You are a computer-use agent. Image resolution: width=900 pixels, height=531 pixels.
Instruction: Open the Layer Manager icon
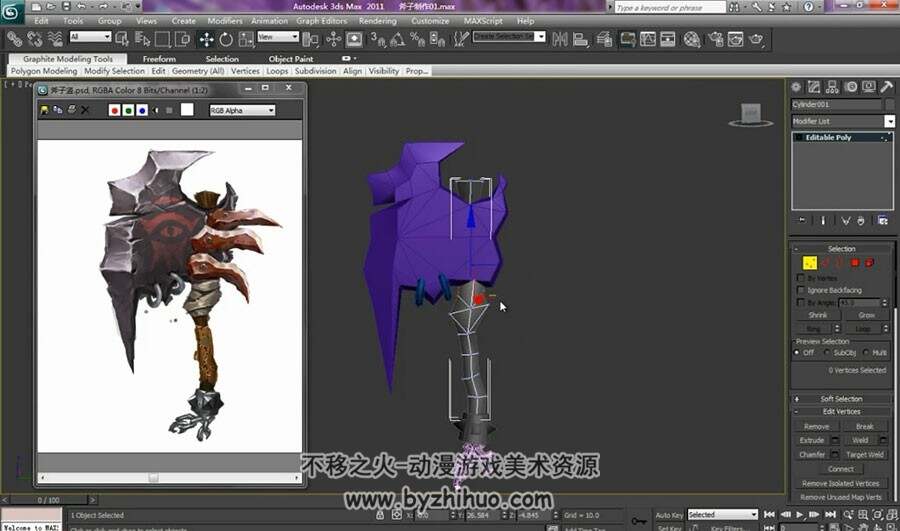tap(604, 39)
